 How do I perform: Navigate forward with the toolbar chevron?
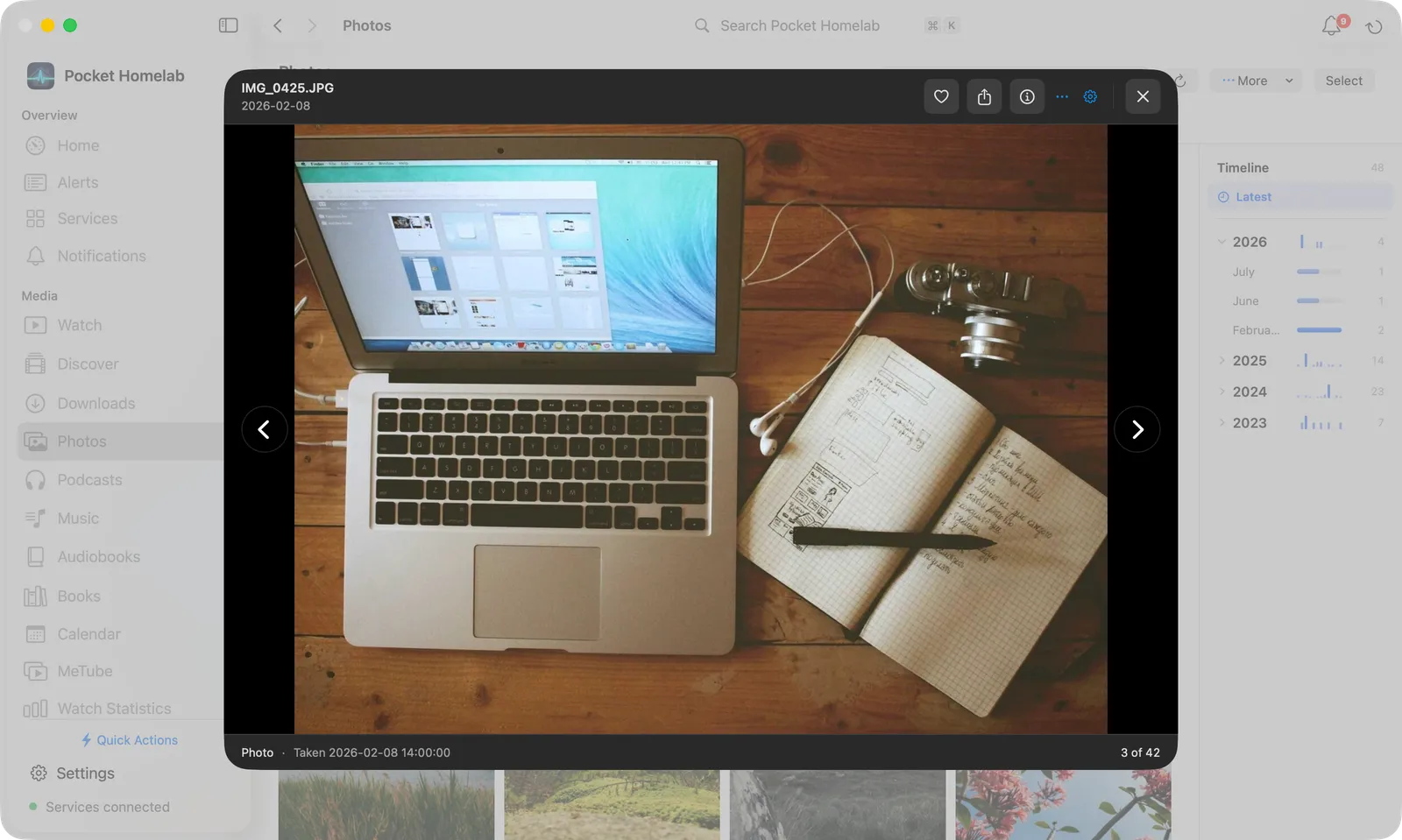click(x=312, y=25)
